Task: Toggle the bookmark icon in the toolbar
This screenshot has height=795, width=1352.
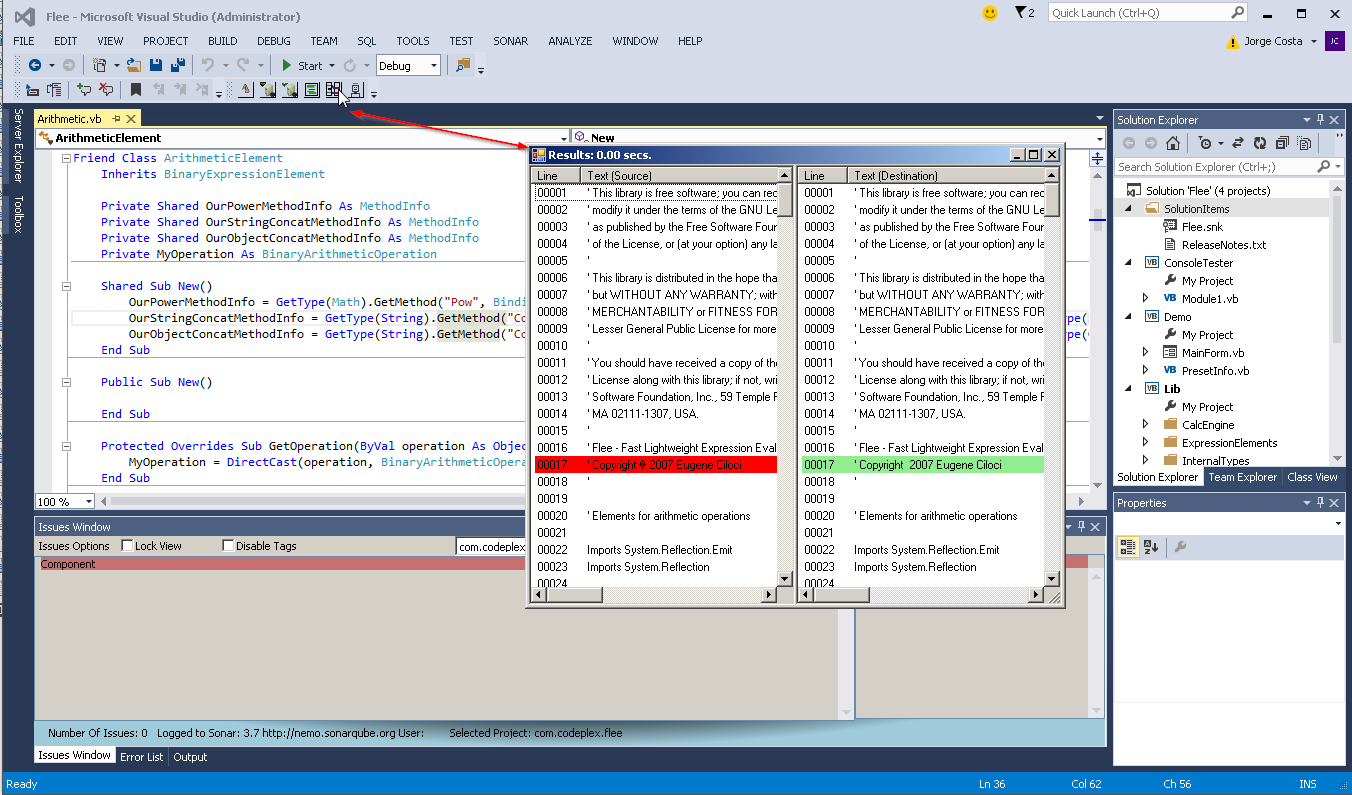Action: point(136,90)
